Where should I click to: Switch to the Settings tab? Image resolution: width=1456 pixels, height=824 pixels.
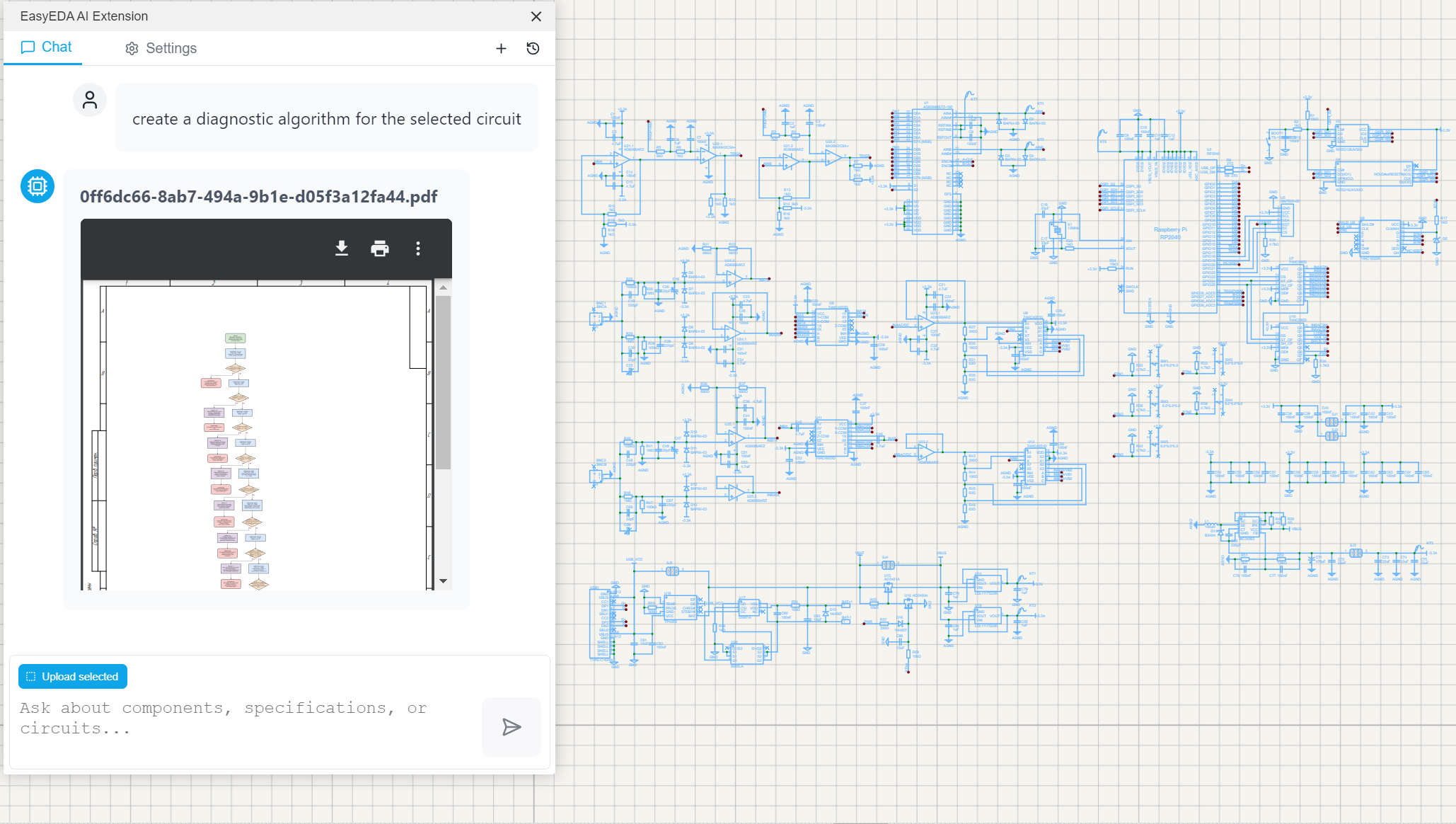161,48
